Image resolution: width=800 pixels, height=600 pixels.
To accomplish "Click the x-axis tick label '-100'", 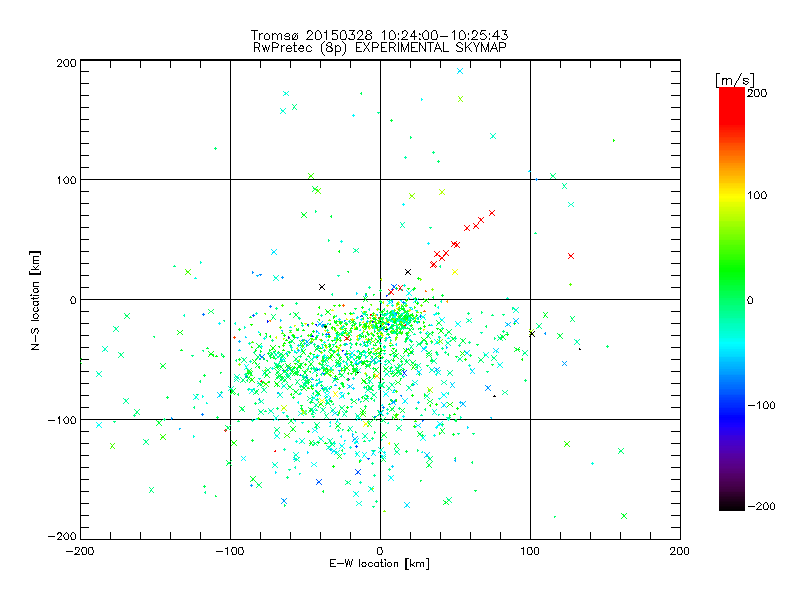I will (230, 551).
